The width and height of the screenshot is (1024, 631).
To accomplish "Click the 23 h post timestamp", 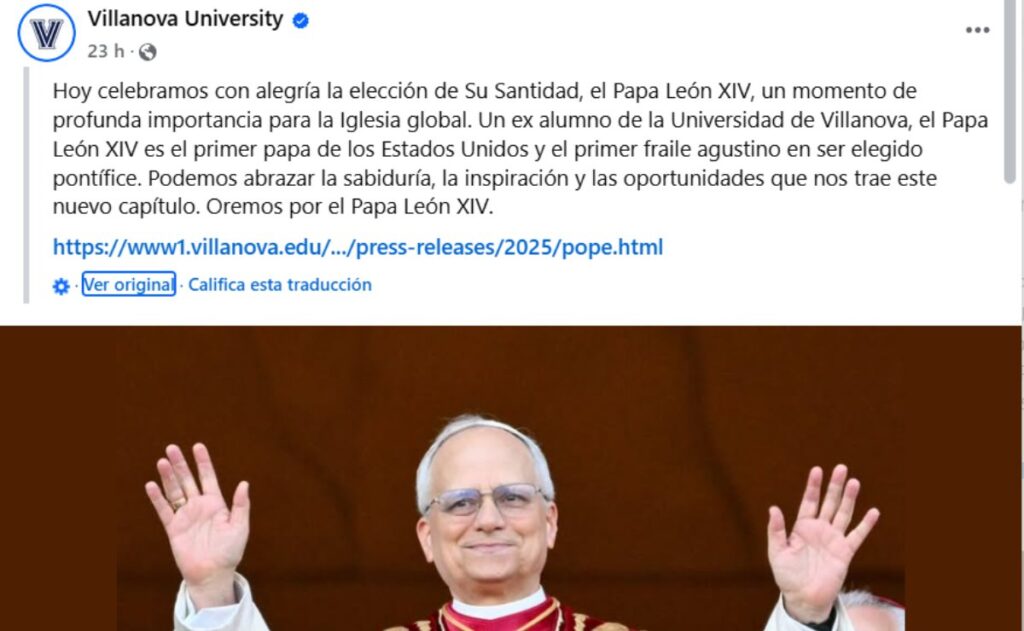I will click(106, 51).
